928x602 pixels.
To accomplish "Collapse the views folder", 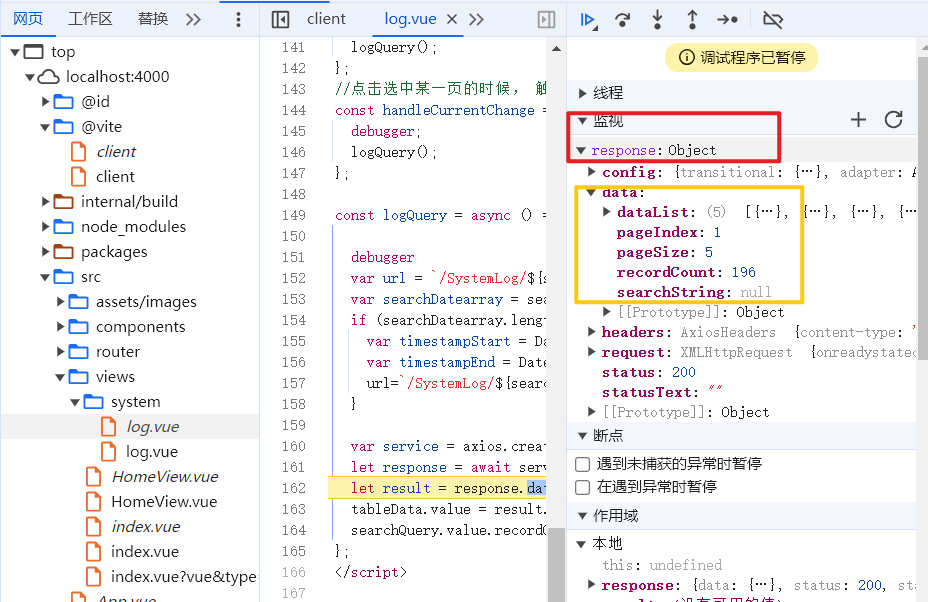I will 60,377.
